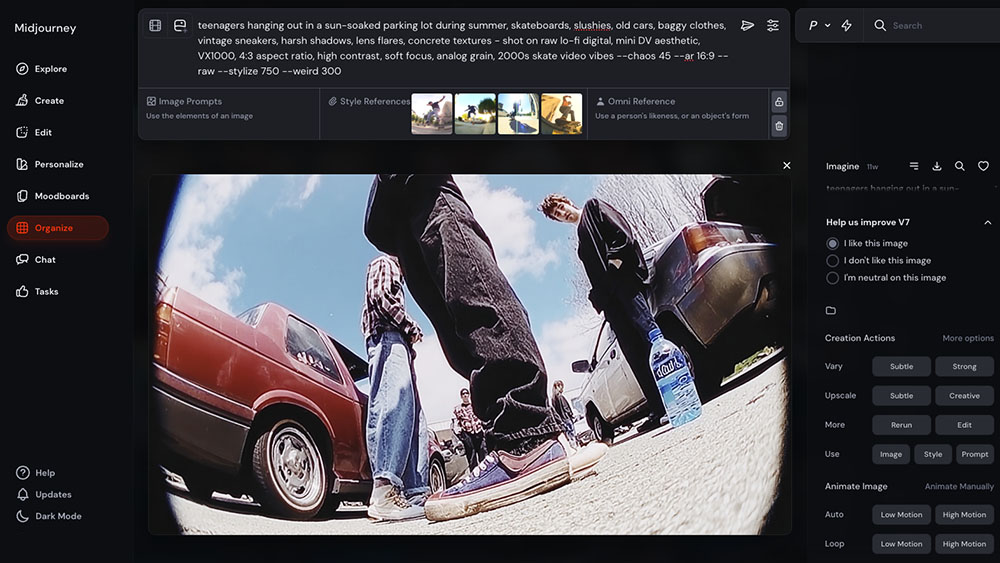1000x563 pixels.
Task: Click the Upscale Creative button
Action: (x=964, y=396)
